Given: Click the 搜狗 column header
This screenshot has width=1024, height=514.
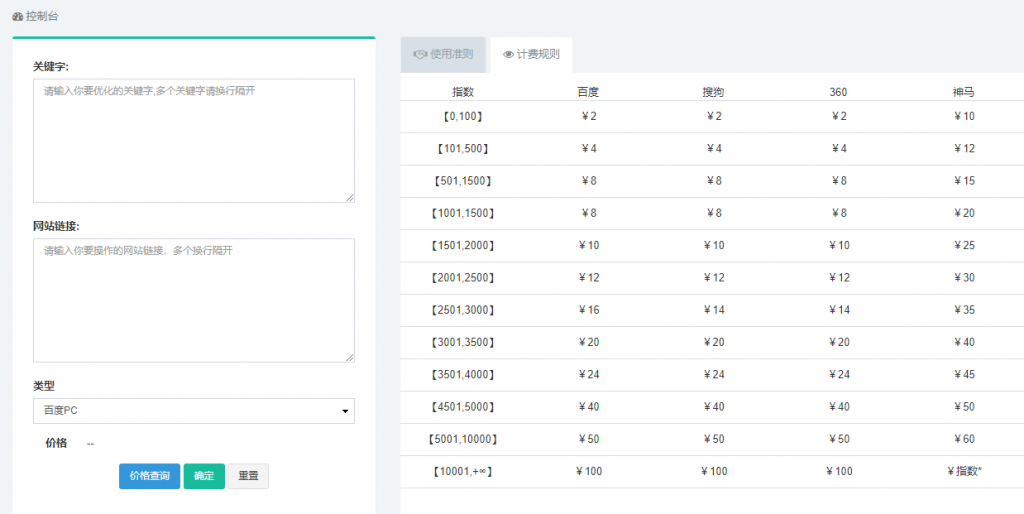Looking at the screenshot, I should [713, 92].
